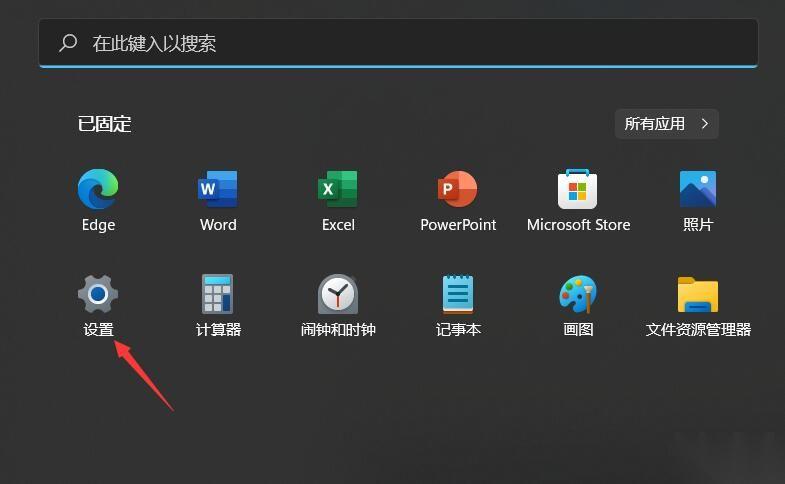Open the 照片 (Photos) app icon
The image size is (785, 484).
coord(698,189)
